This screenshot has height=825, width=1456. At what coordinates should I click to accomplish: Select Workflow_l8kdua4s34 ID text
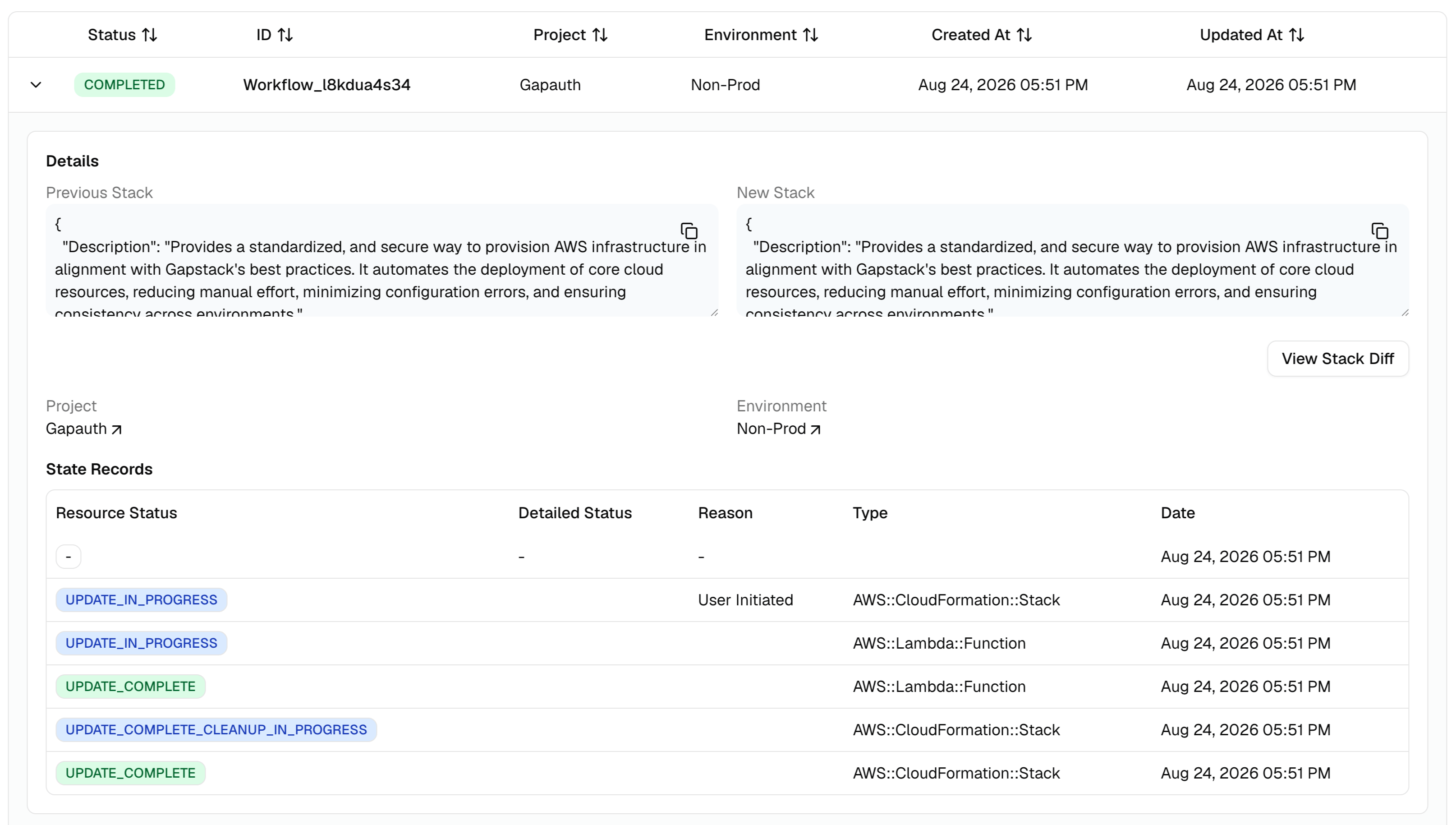coord(327,85)
